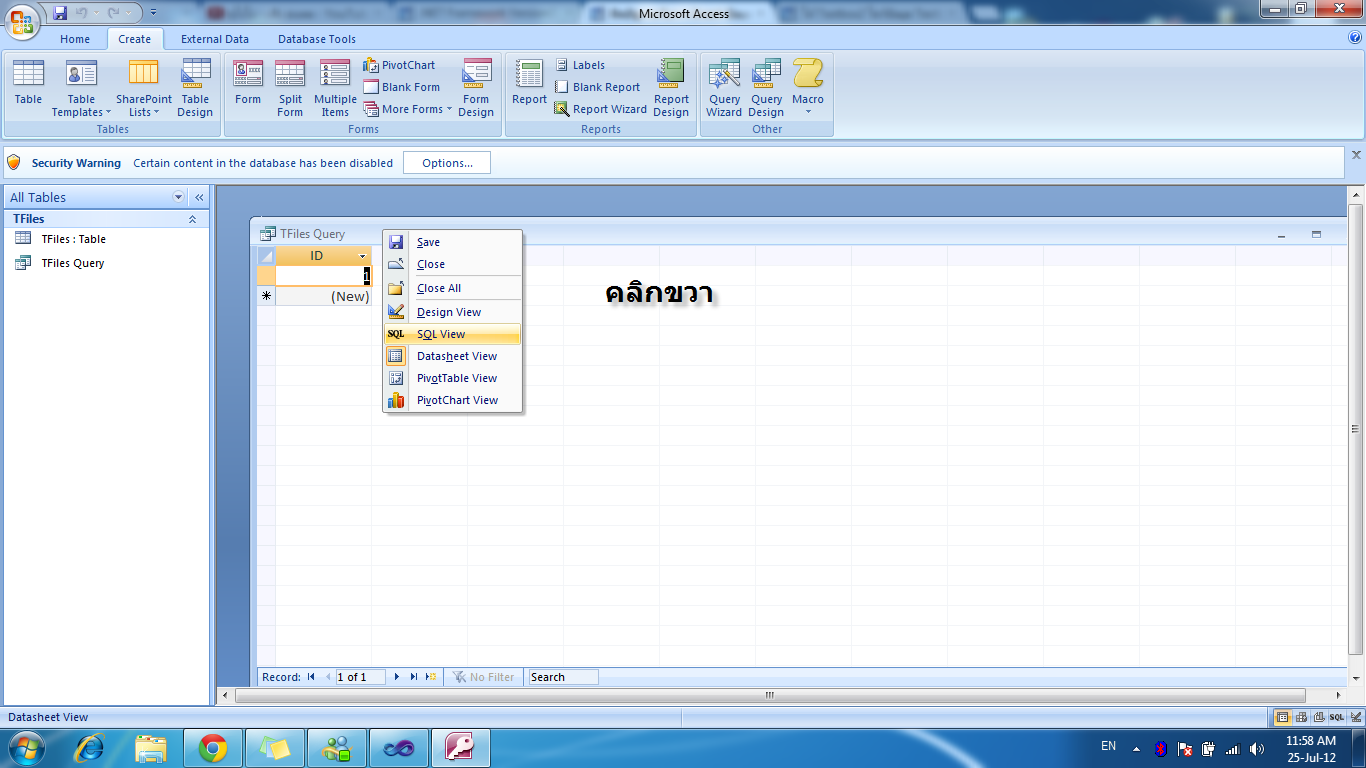This screenshot has width=1366, height=768.
Task: Click Save icon in Quick Access Toolbar
Action: click(60, 13)
